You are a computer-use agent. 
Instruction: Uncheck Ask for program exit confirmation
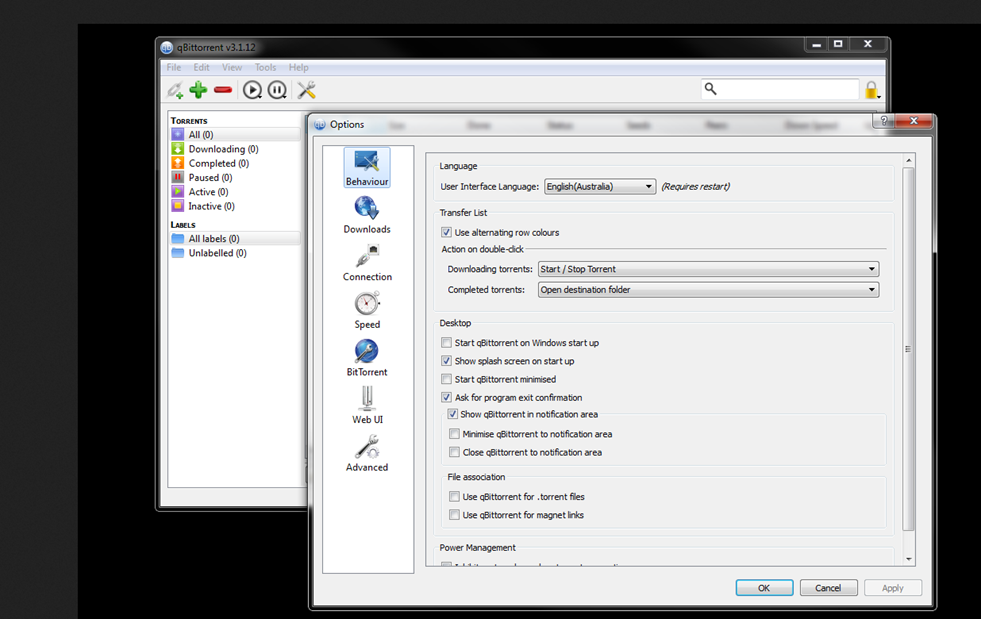coord(446,397)
